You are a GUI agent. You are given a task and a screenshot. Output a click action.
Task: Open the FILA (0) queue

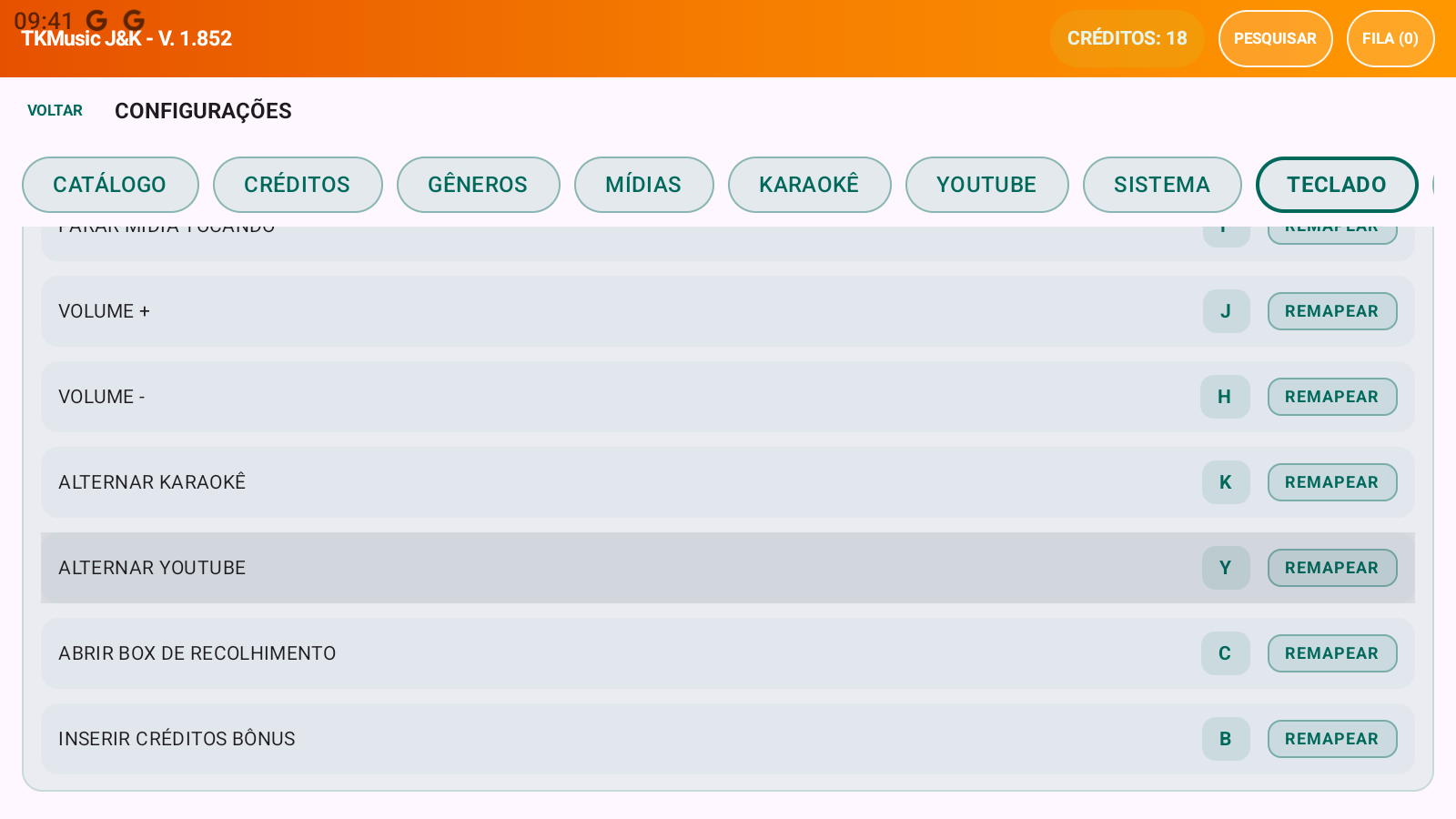click(1390, 38)
